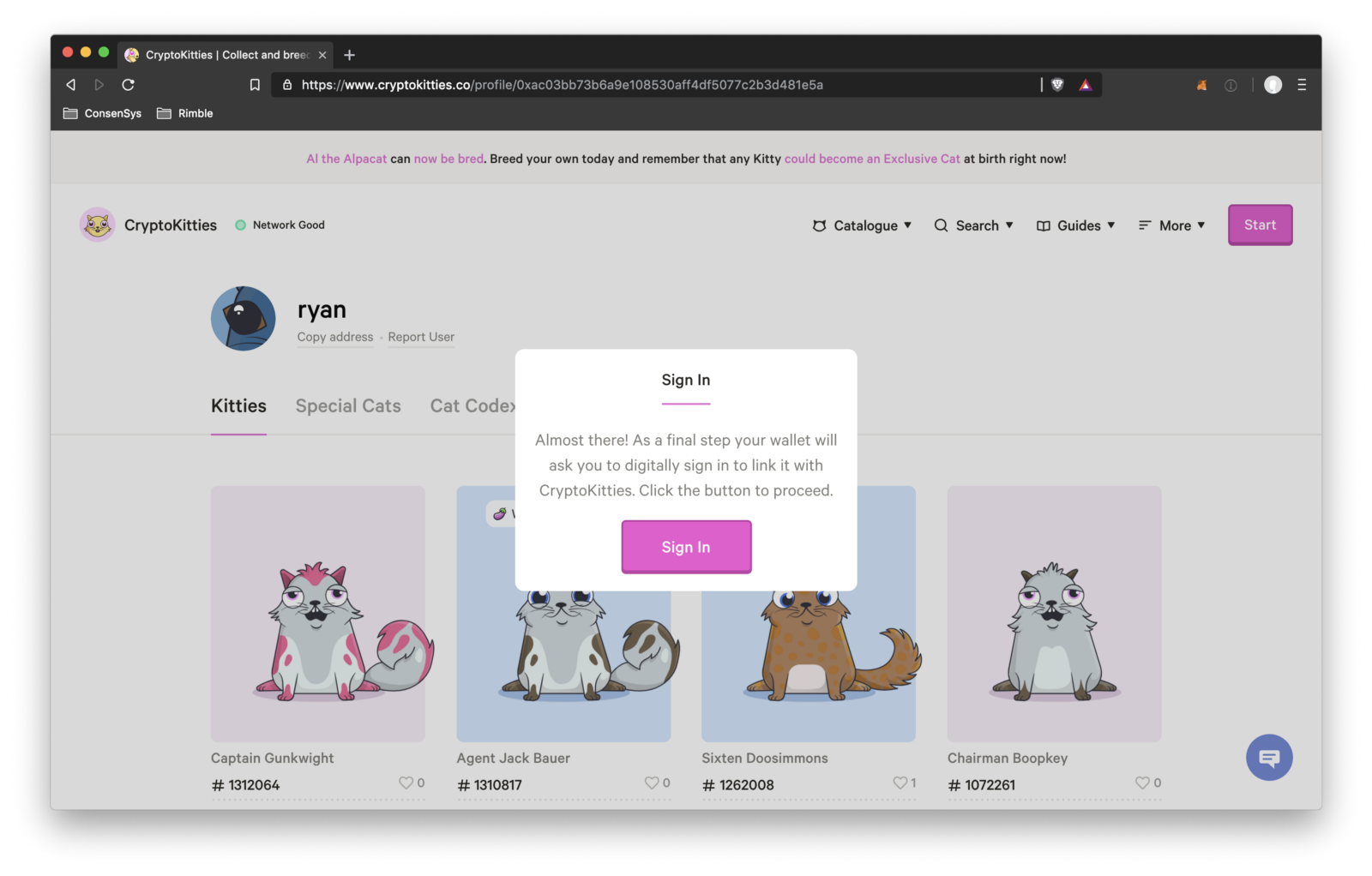Click kitty number 1072261 text
This screenshot has width=1372, height=876.
(x=981, y=784)
